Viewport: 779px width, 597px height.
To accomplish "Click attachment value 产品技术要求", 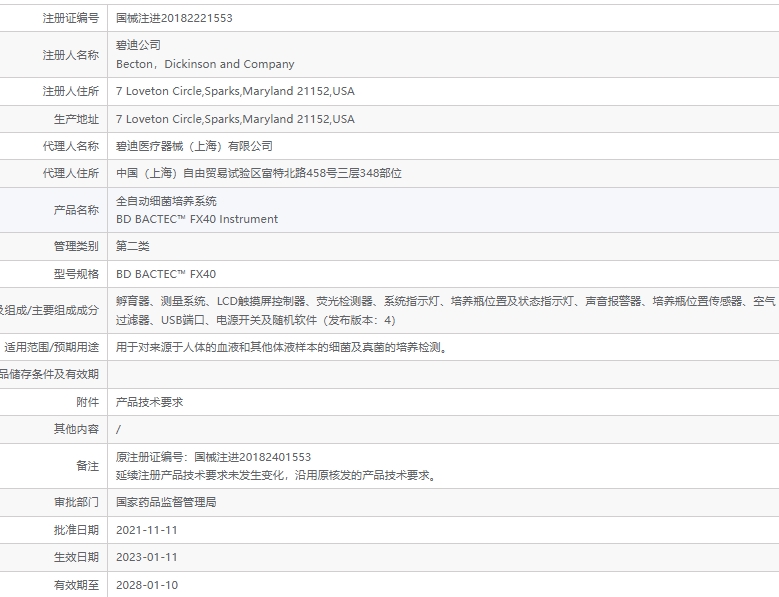I will pos(150,402).
